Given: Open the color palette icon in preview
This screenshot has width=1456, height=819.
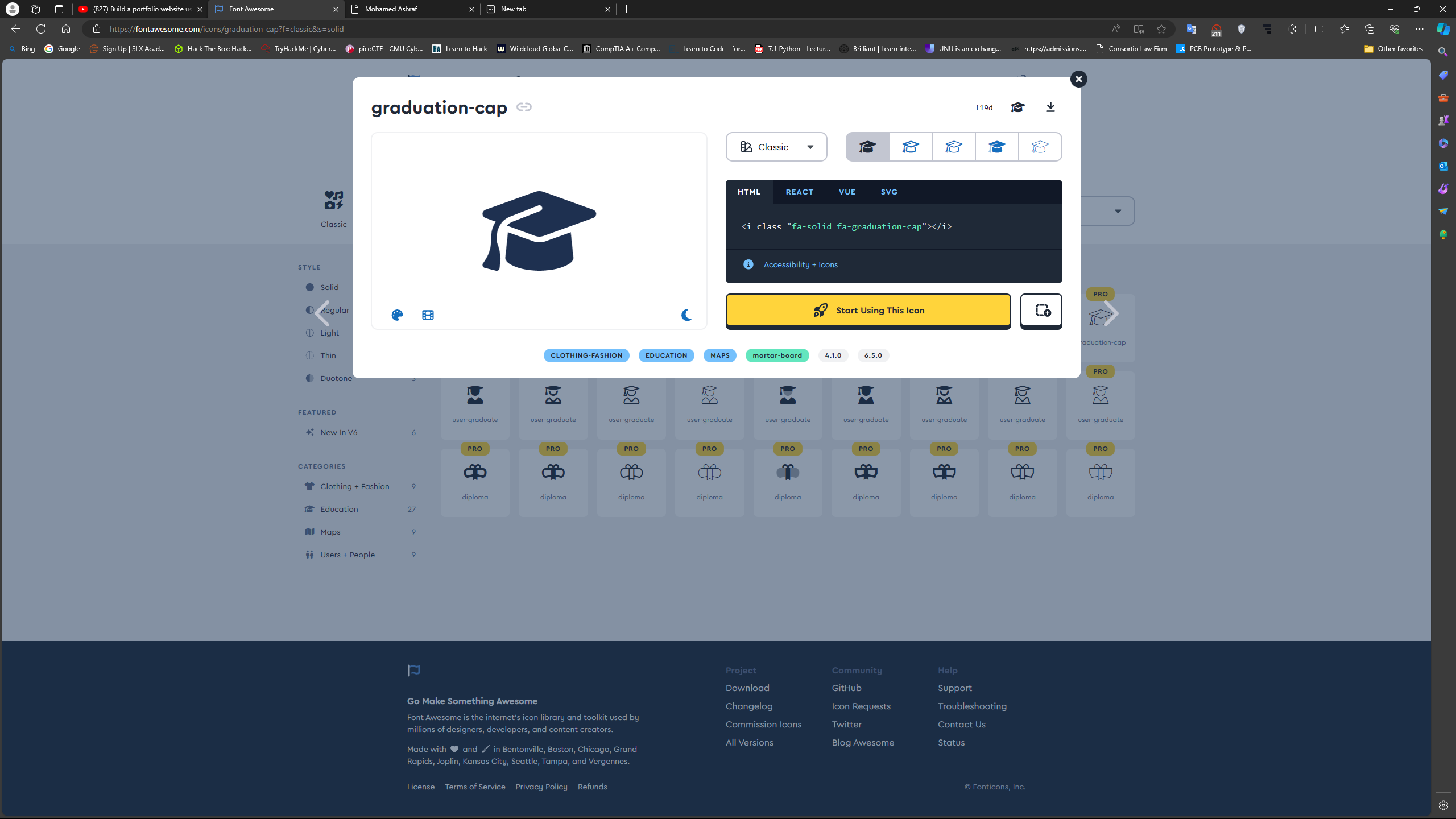Looking at the screenshot, I should (397, 315).
